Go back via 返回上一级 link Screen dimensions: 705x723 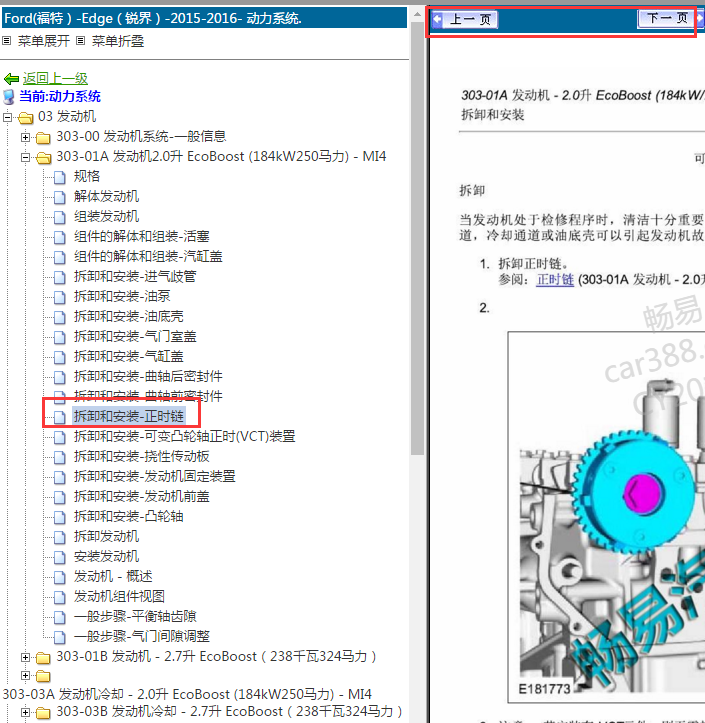point(55,78)
